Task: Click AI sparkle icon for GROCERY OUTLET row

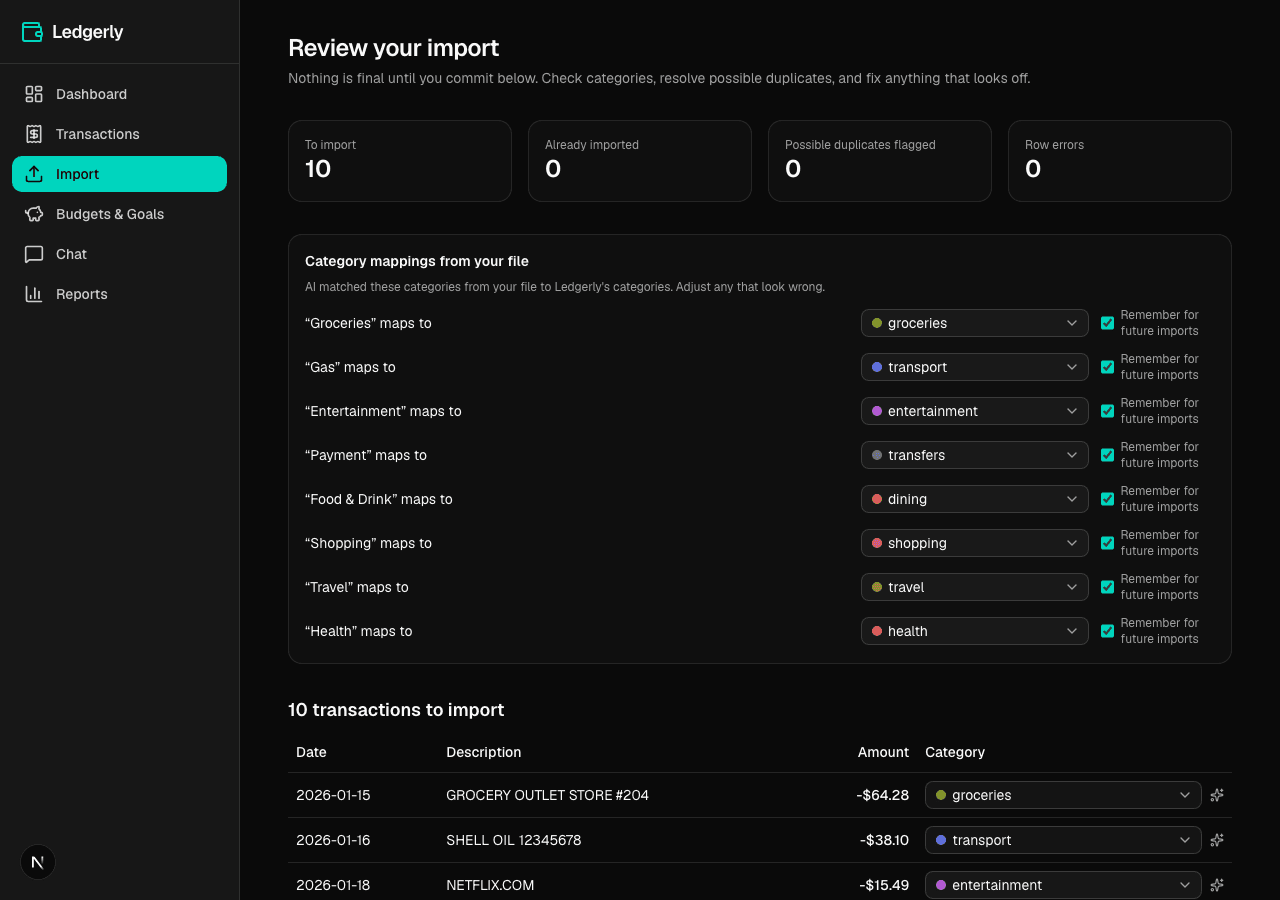Action: click(x=1217, y=795)
